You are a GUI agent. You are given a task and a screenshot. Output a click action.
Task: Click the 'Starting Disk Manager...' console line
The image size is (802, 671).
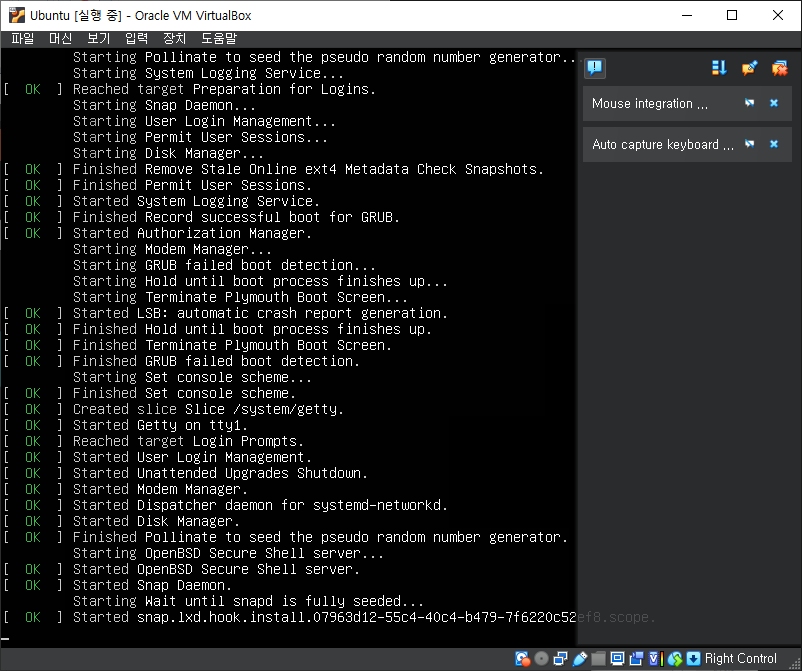[x=168, y=153]
